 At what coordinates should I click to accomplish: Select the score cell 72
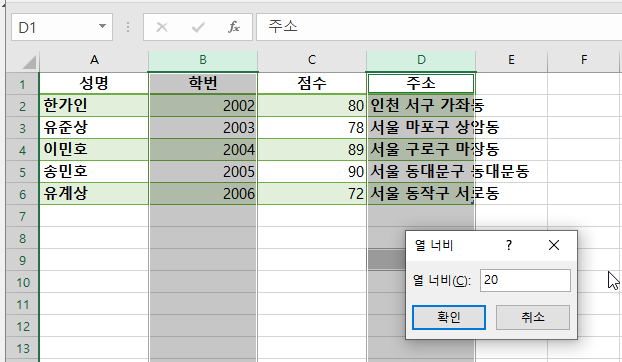coord(312,194)
